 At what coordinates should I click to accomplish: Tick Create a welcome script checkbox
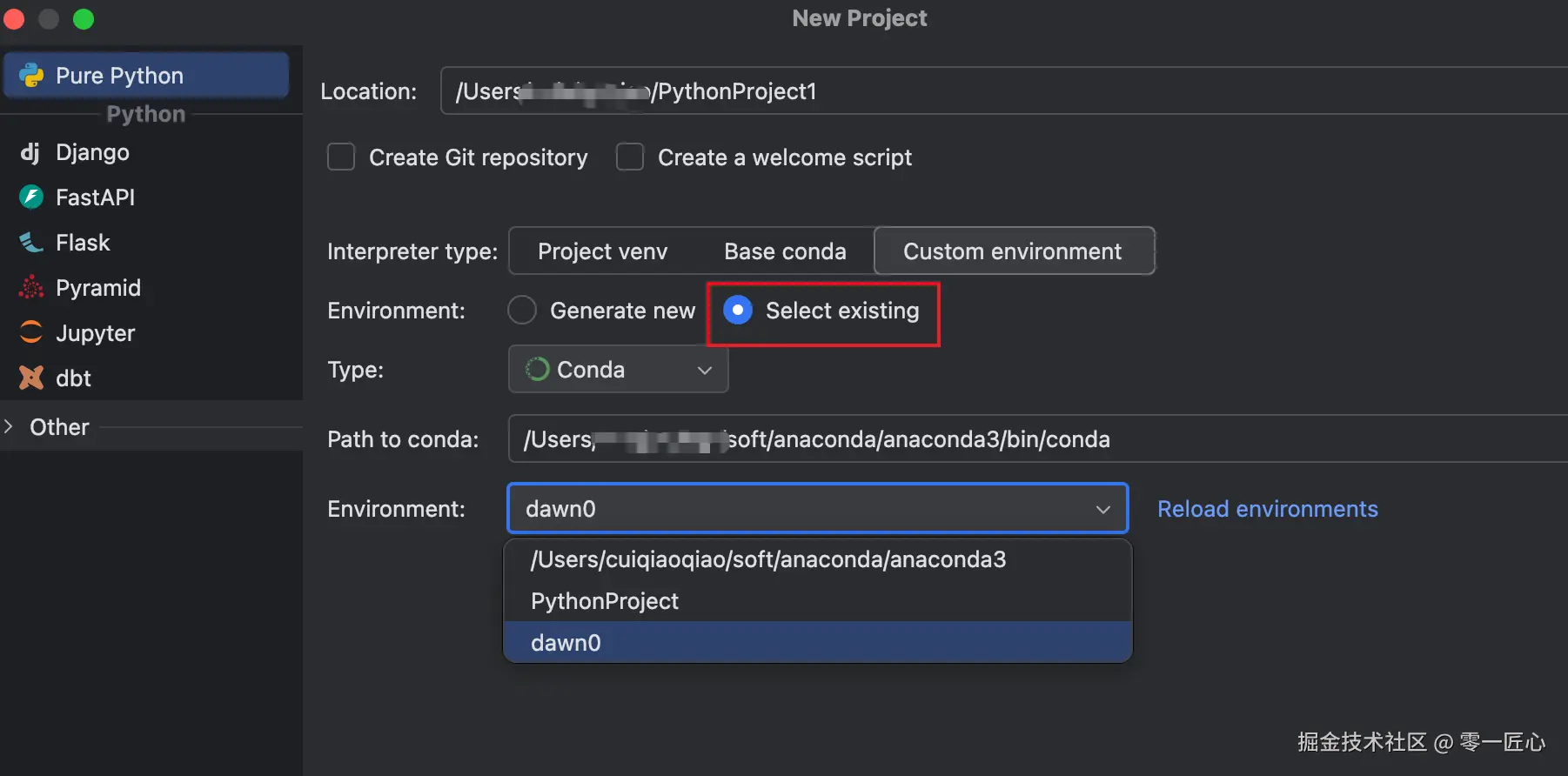point(630,157)
